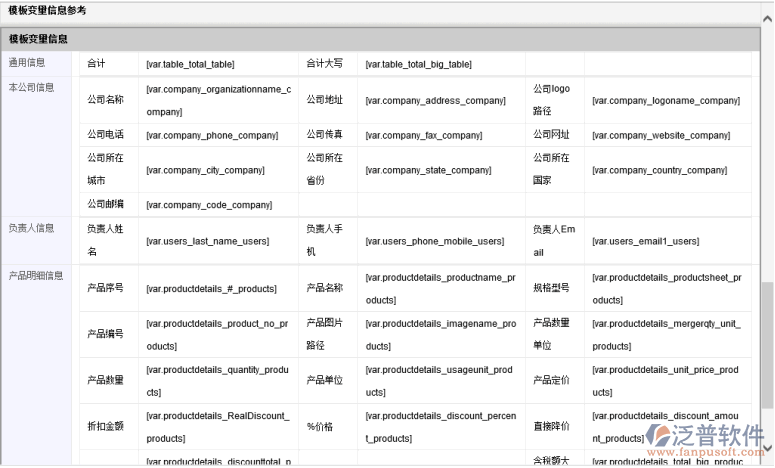Select the 产品明细信息 category
This screenshot has width=775, height=468.
36,275
